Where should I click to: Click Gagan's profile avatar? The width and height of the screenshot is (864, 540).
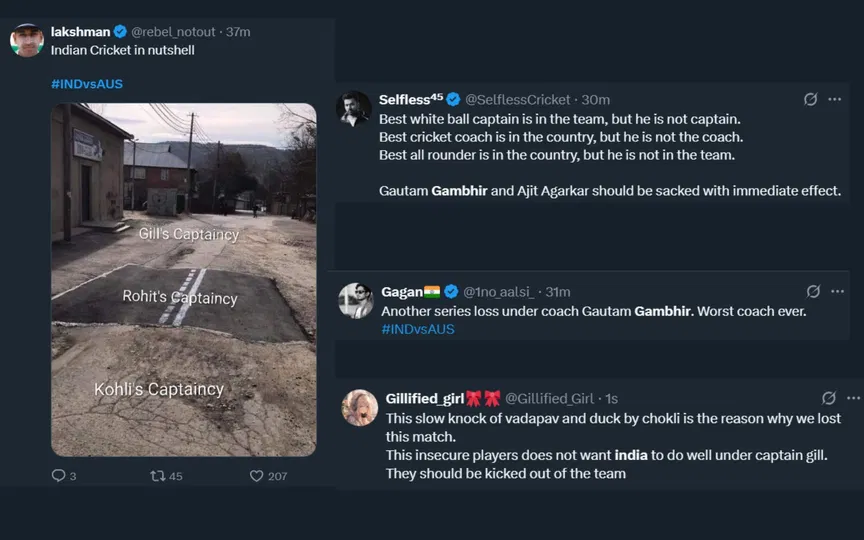coord(356,300)
